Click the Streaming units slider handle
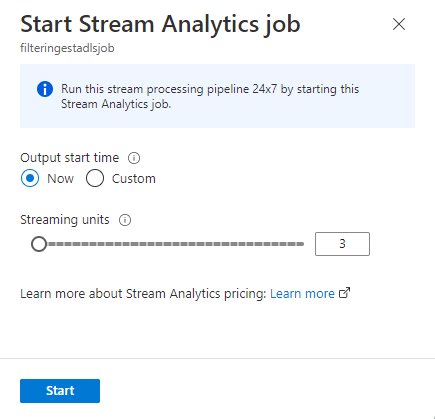Screen dimensions: 435x419 [x=39, y=244]
